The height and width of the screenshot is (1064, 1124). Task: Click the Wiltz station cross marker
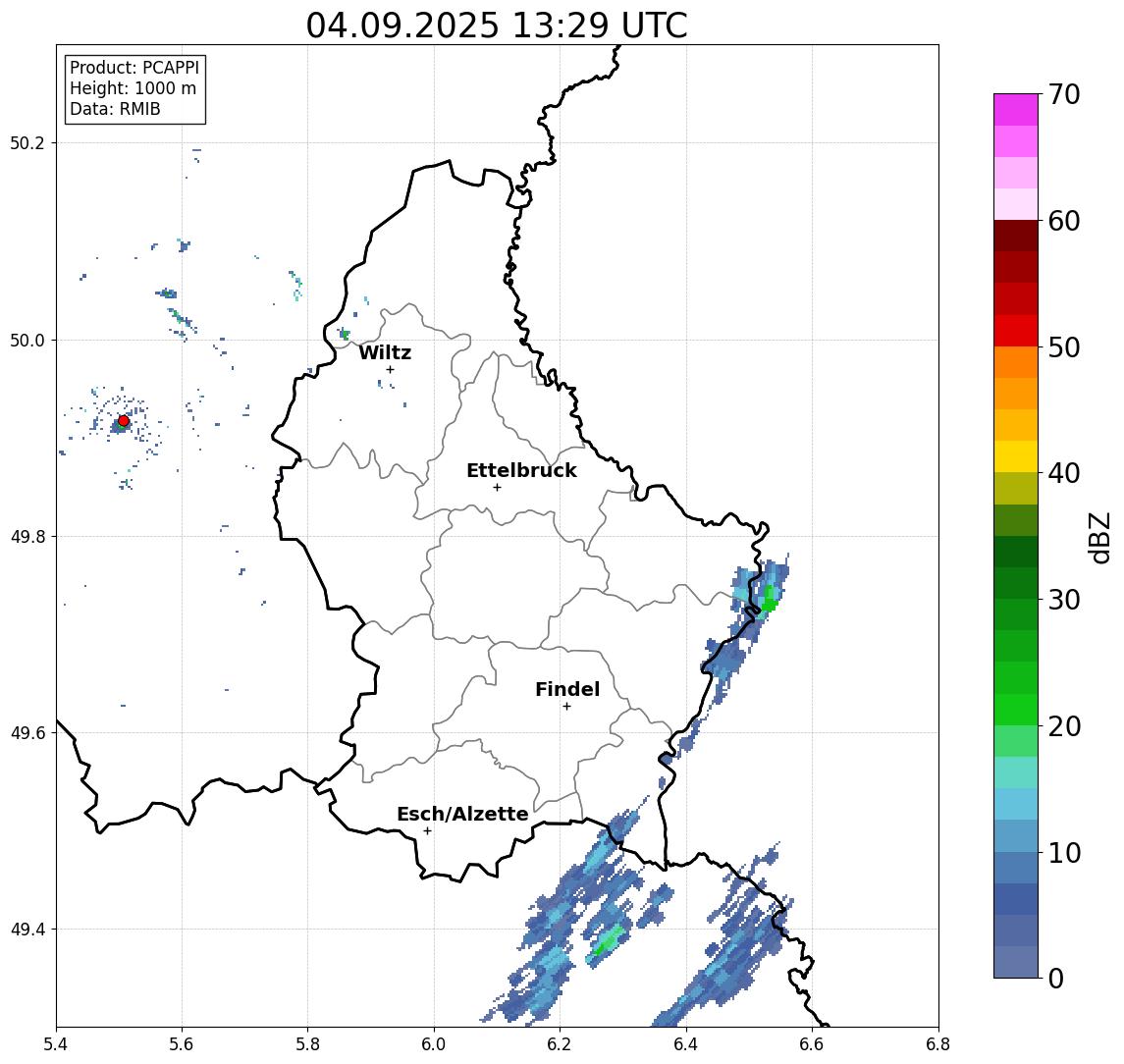(390, 369)
